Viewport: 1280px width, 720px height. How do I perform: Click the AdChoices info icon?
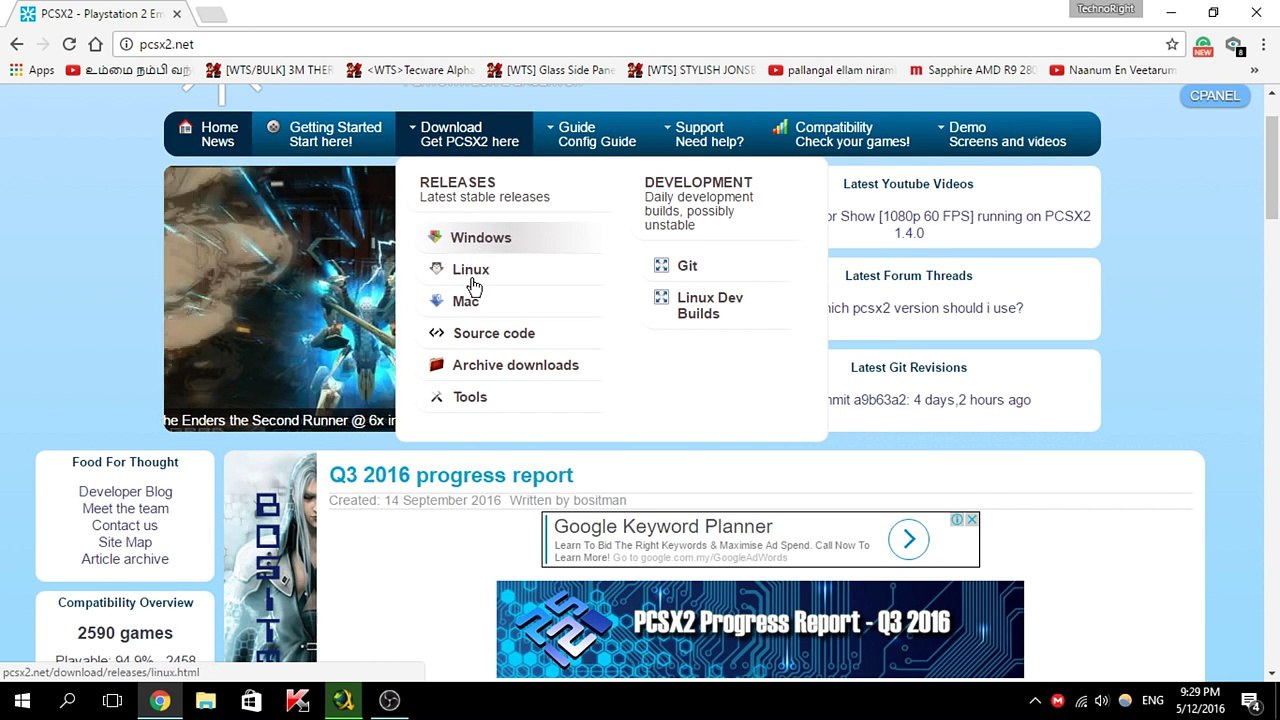click(x=957, y=519)
